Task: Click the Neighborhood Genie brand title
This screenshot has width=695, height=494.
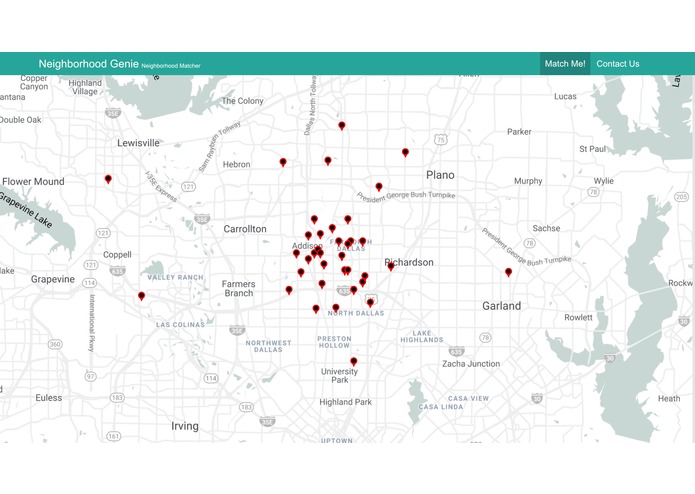Action: 88,64
